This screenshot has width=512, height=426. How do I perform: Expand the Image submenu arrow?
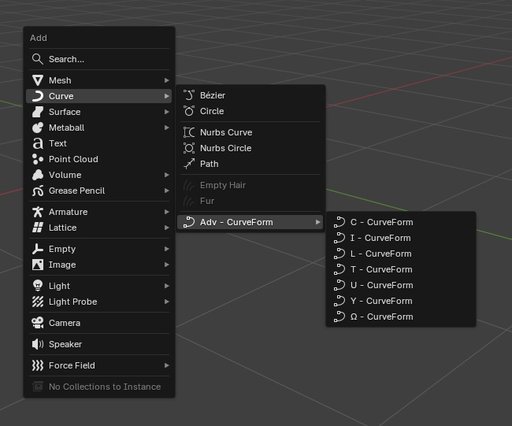pos(167,265)
